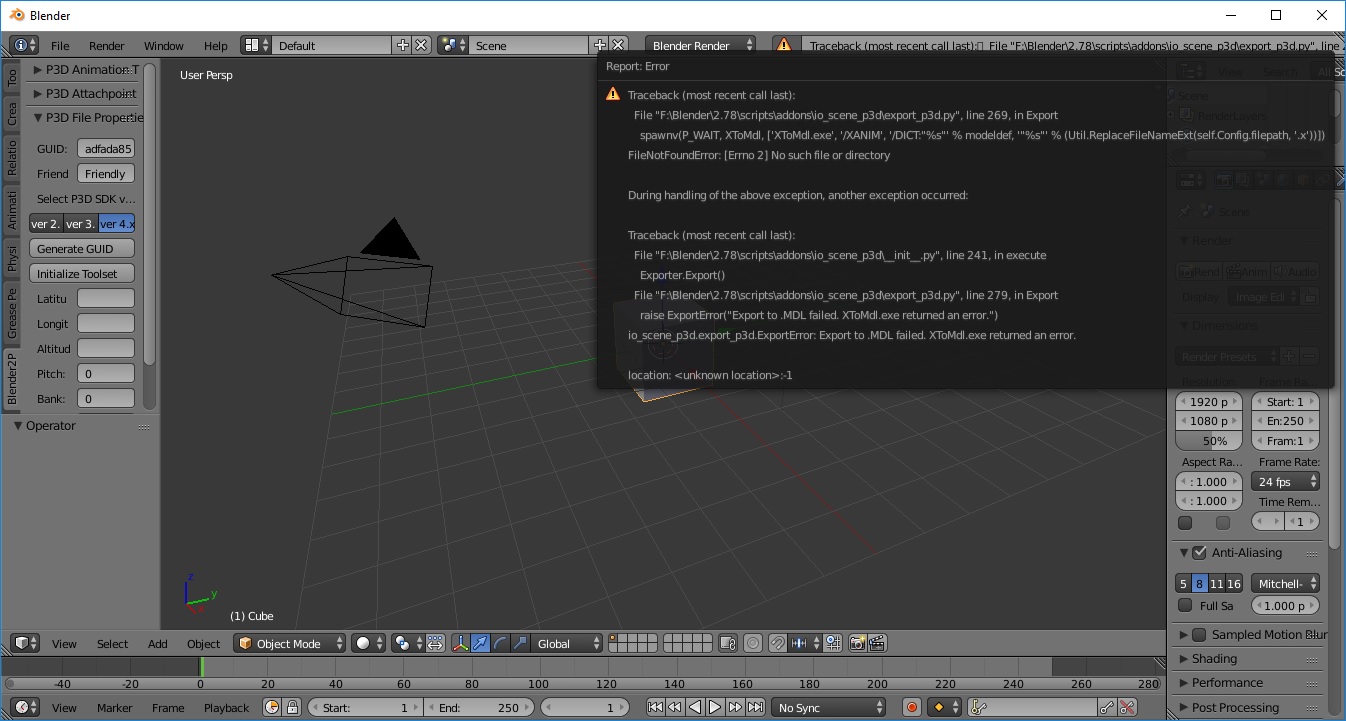Enable the rotate manipulator in the header
Screen dimensions: 1346x721
500,643
